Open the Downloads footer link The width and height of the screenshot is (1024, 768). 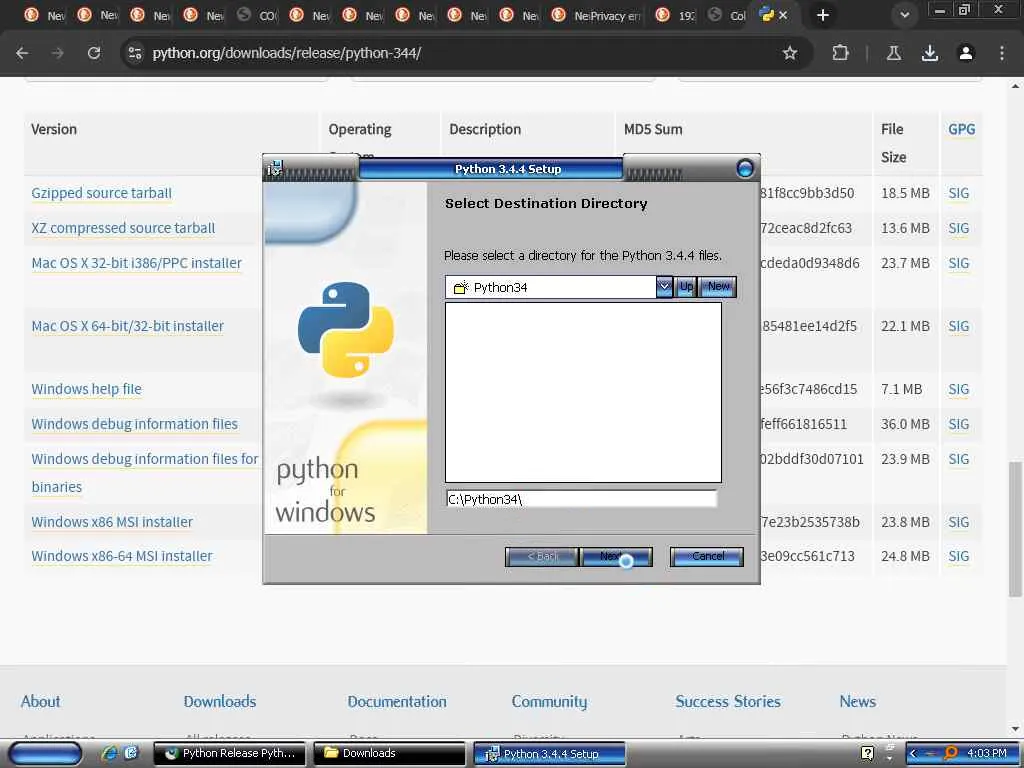(220, 701)
